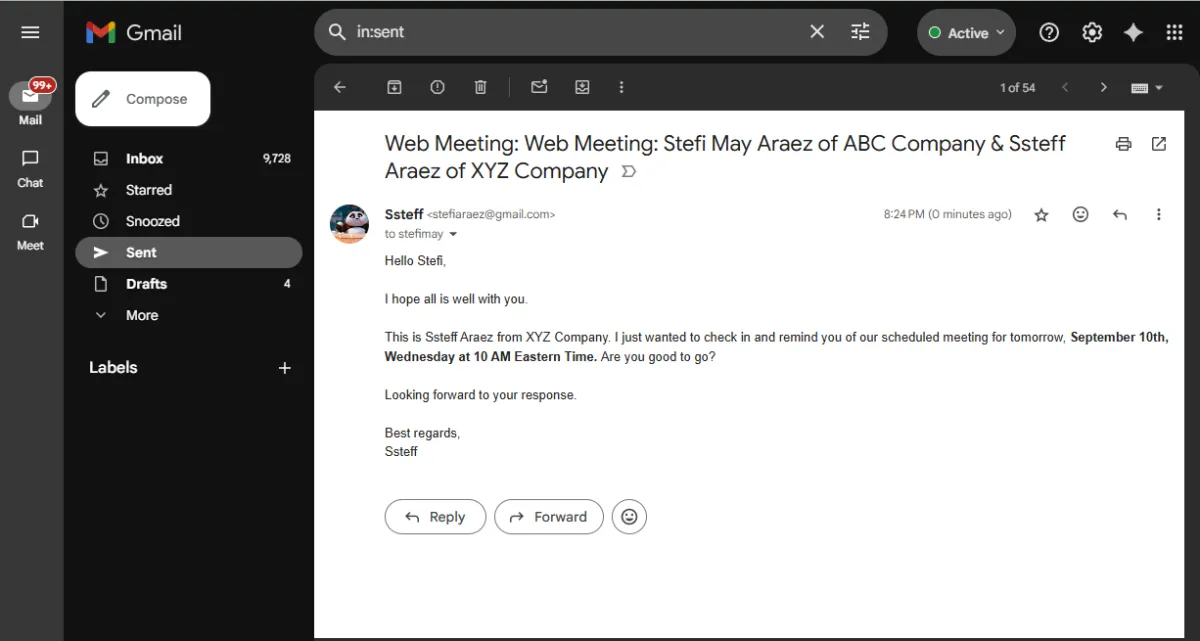
Task: Print all using the printer icon
Action: [x=1123, y=144]
